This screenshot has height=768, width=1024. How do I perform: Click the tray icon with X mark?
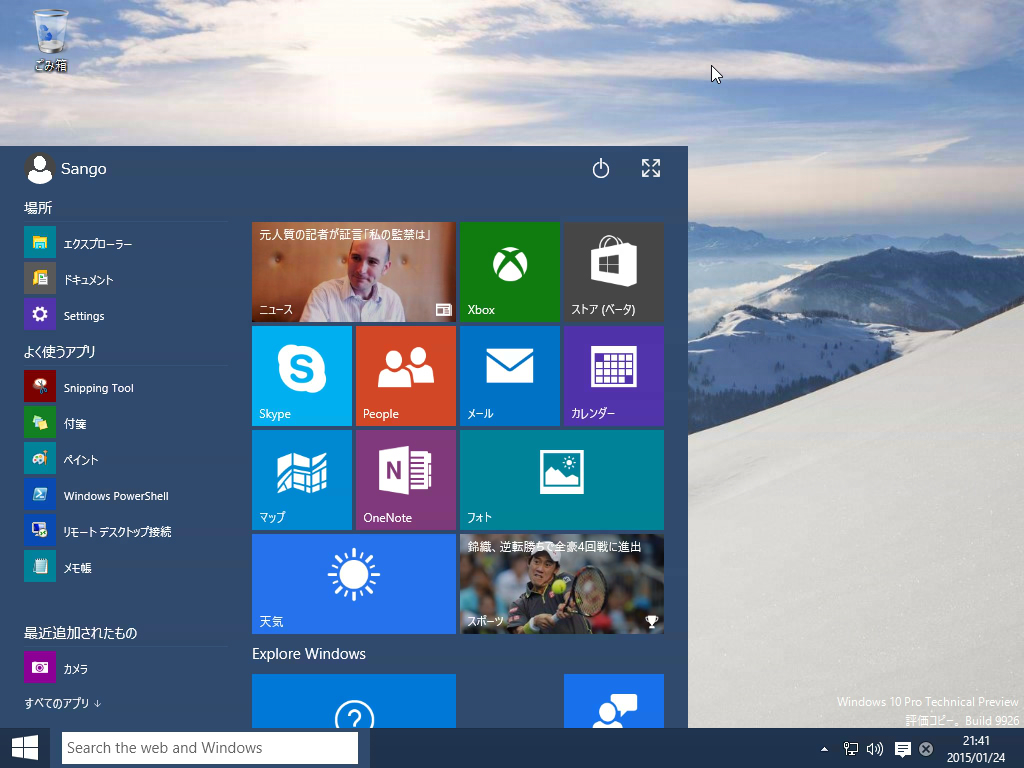[x=925, y=749]
